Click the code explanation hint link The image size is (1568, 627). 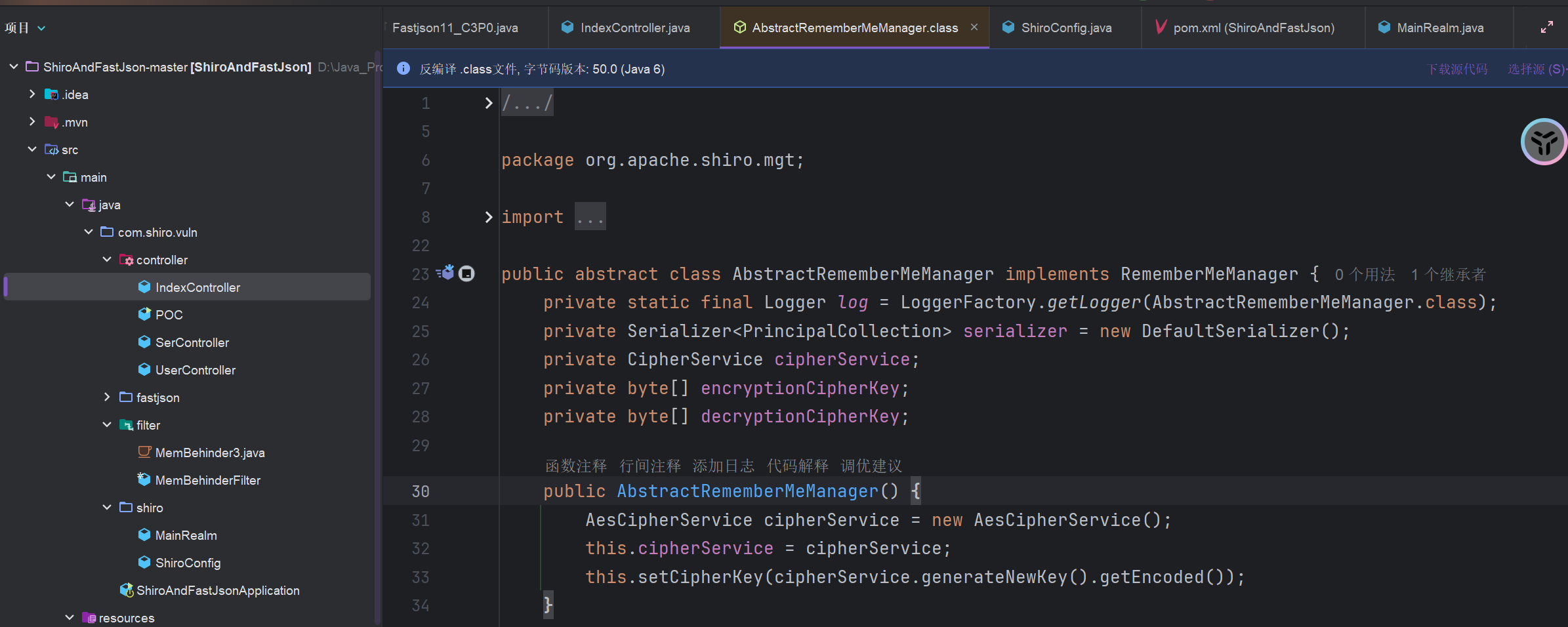point(797,466)
